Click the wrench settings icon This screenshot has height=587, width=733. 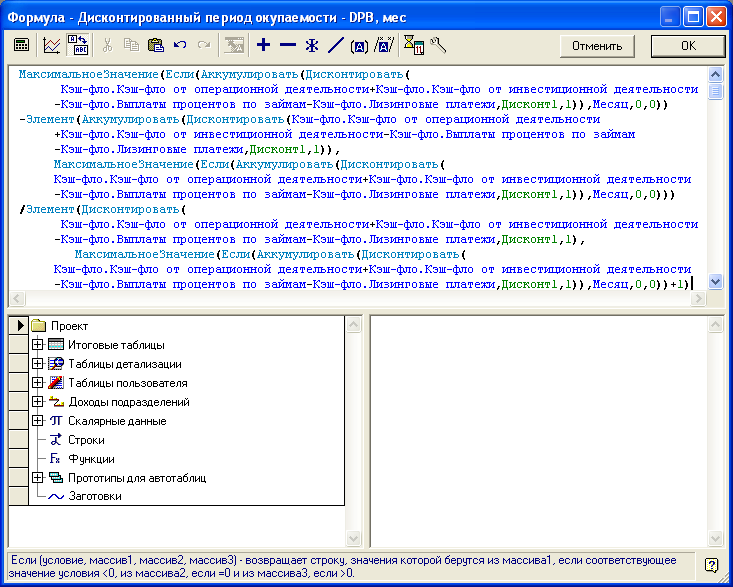tap(438, 45)
